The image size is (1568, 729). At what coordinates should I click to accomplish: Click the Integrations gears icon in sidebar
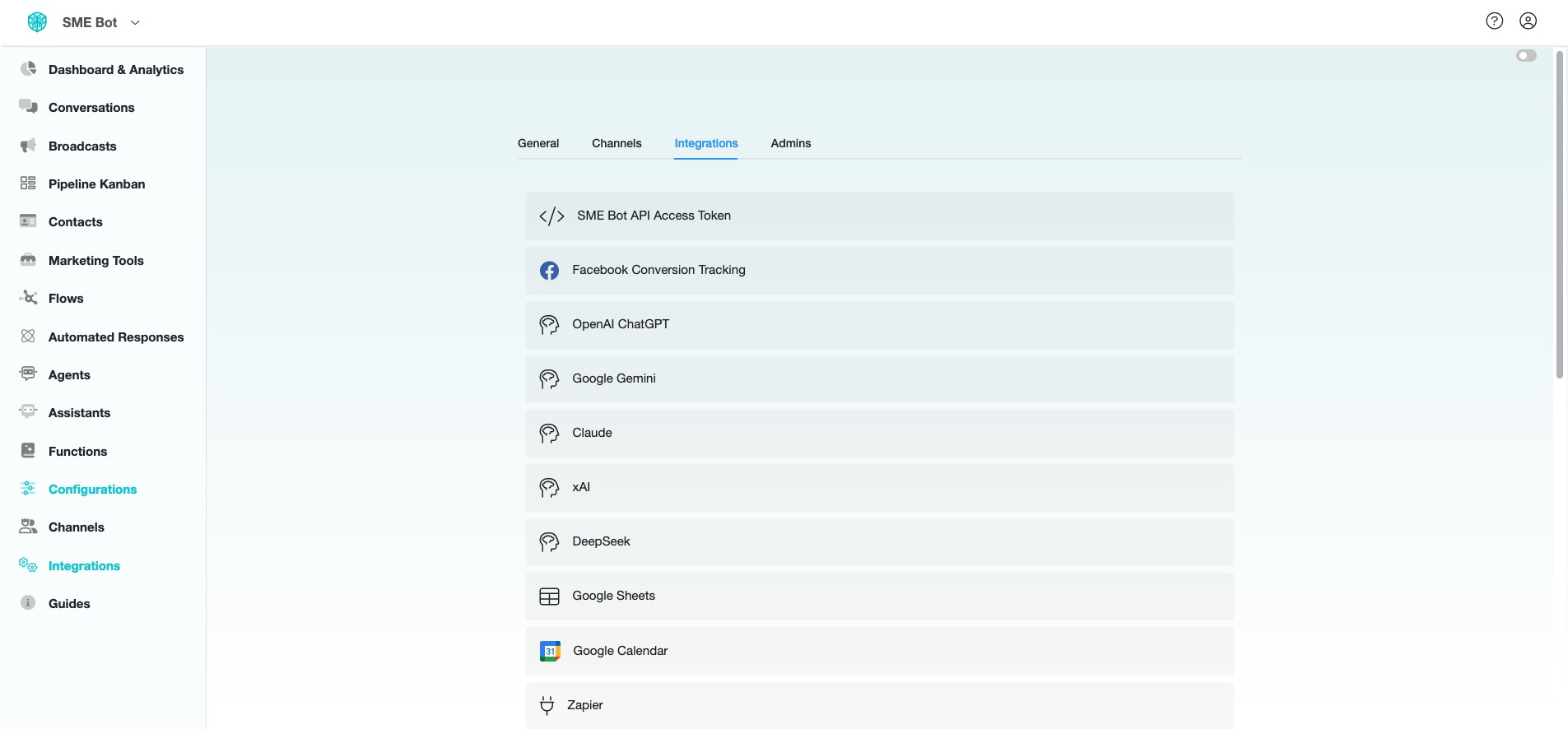tap(28, 565)
